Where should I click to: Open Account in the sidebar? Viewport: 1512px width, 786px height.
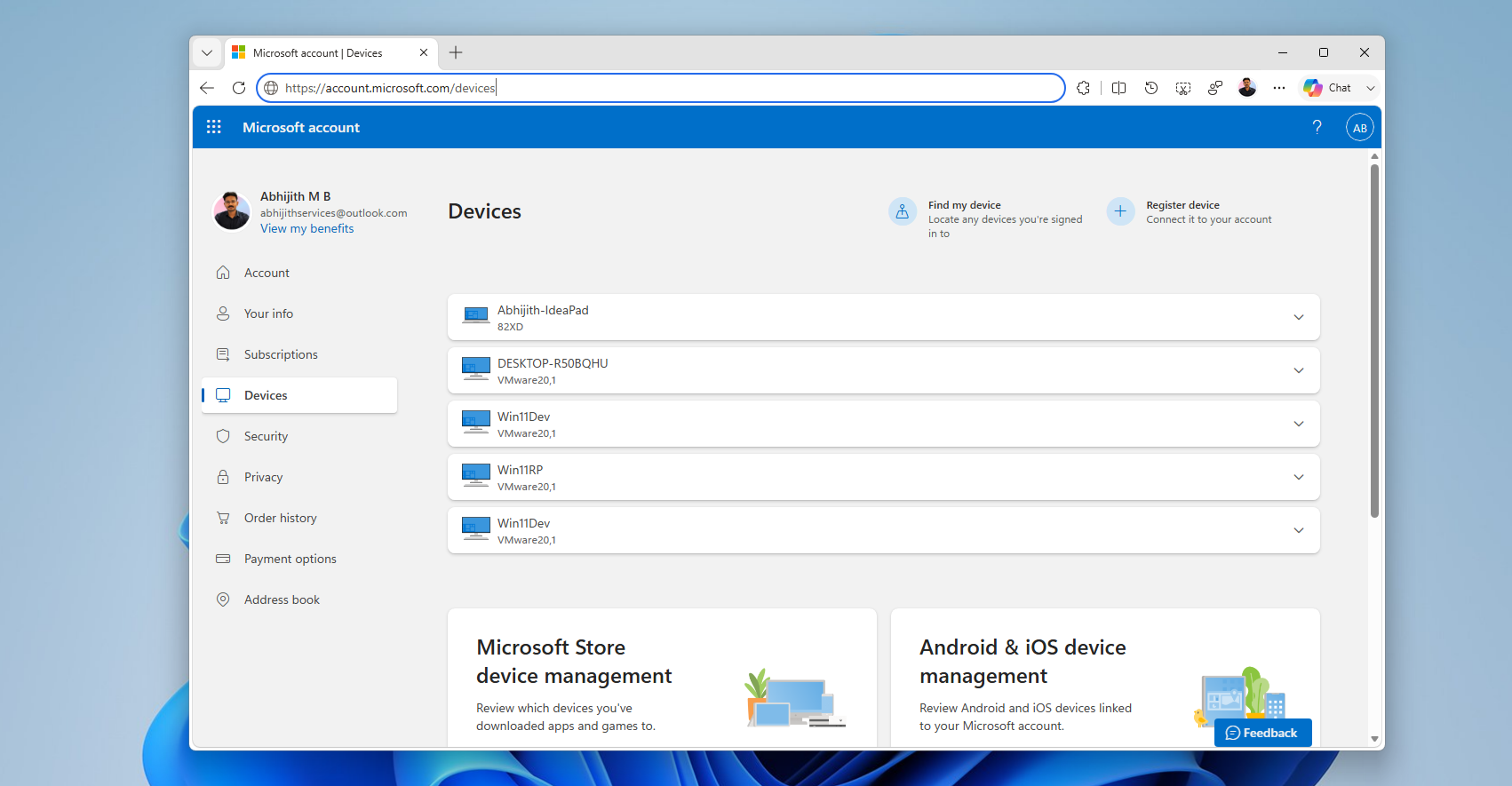pos(299,273)
